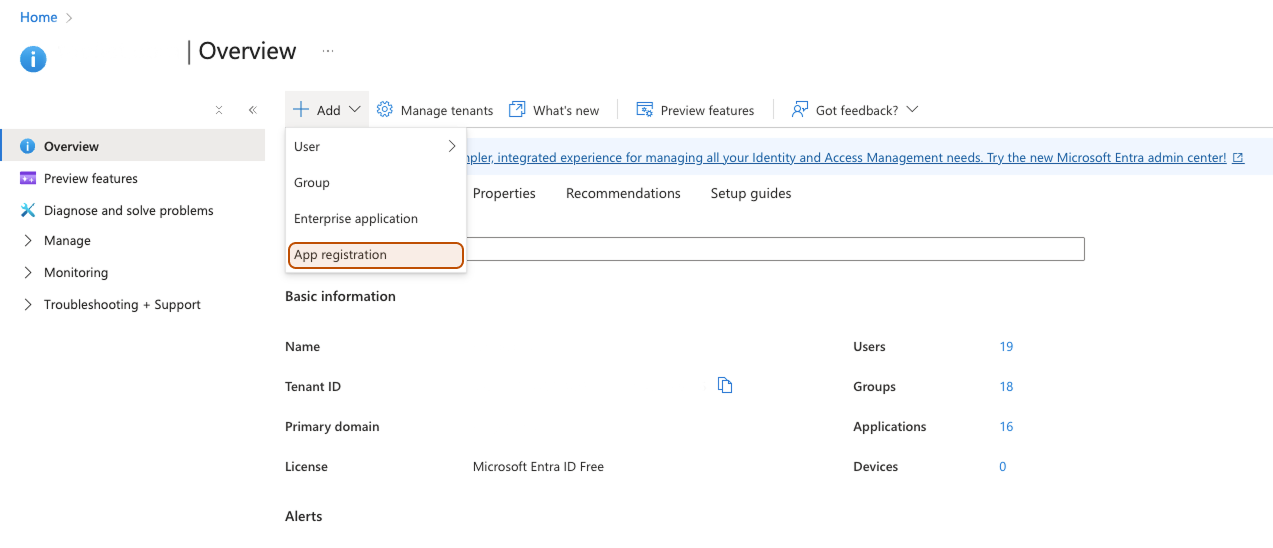Screen dimensions: 1273x548
Task: Click the Applications label in statistics
Action: (x=890, y=427)
